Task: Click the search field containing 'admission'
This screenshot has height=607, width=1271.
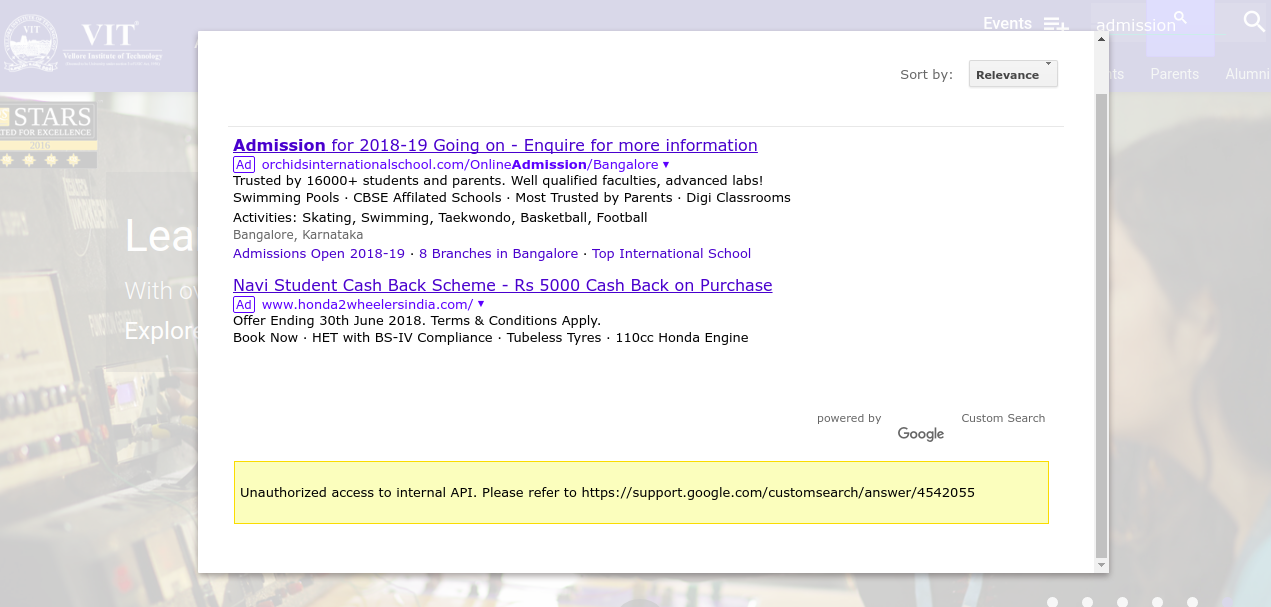Action: coord(1119,25)
